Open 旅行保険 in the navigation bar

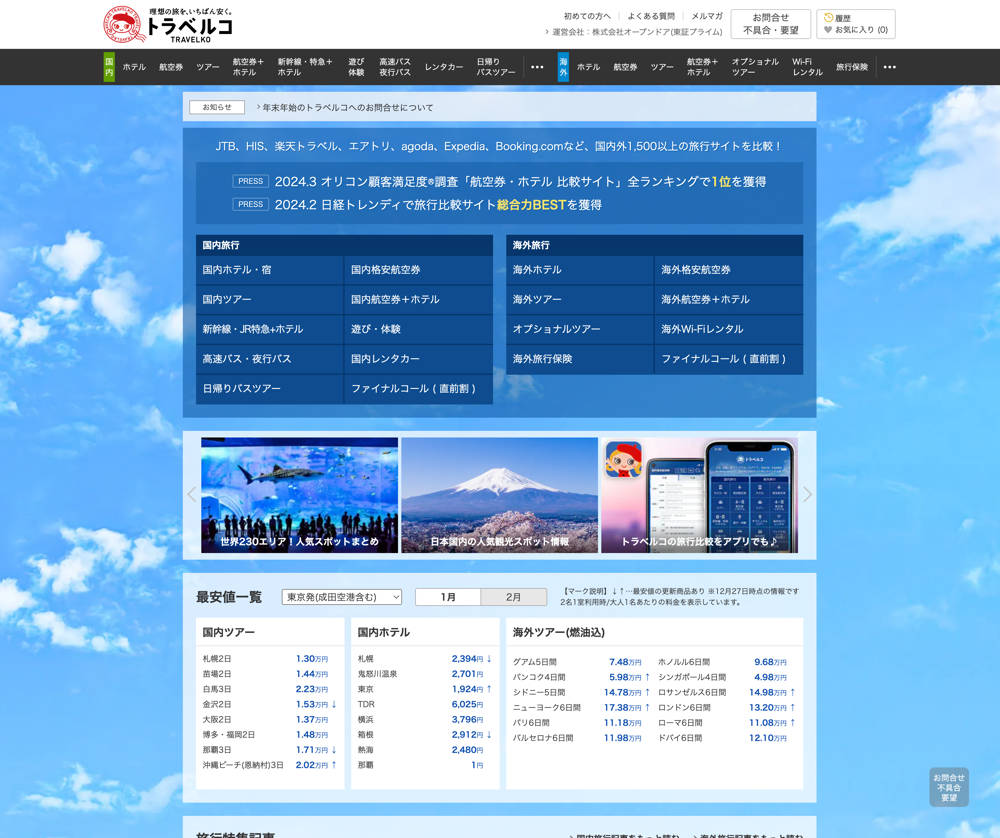coord(852,67)
